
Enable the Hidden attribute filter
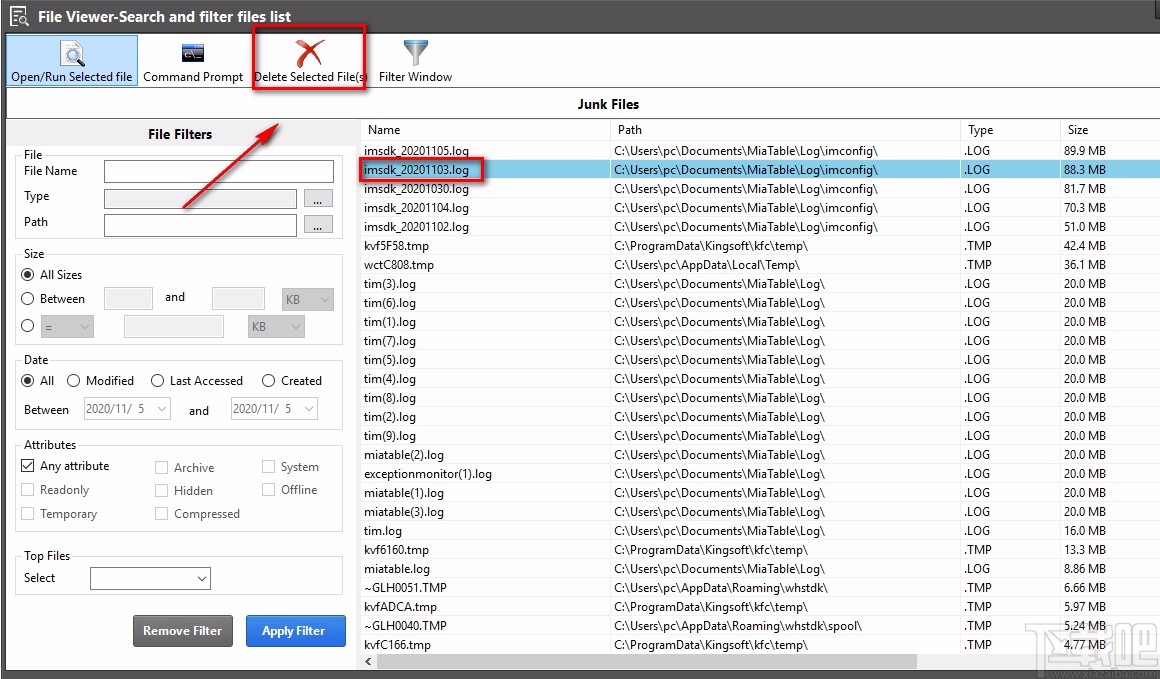(160, 490)
